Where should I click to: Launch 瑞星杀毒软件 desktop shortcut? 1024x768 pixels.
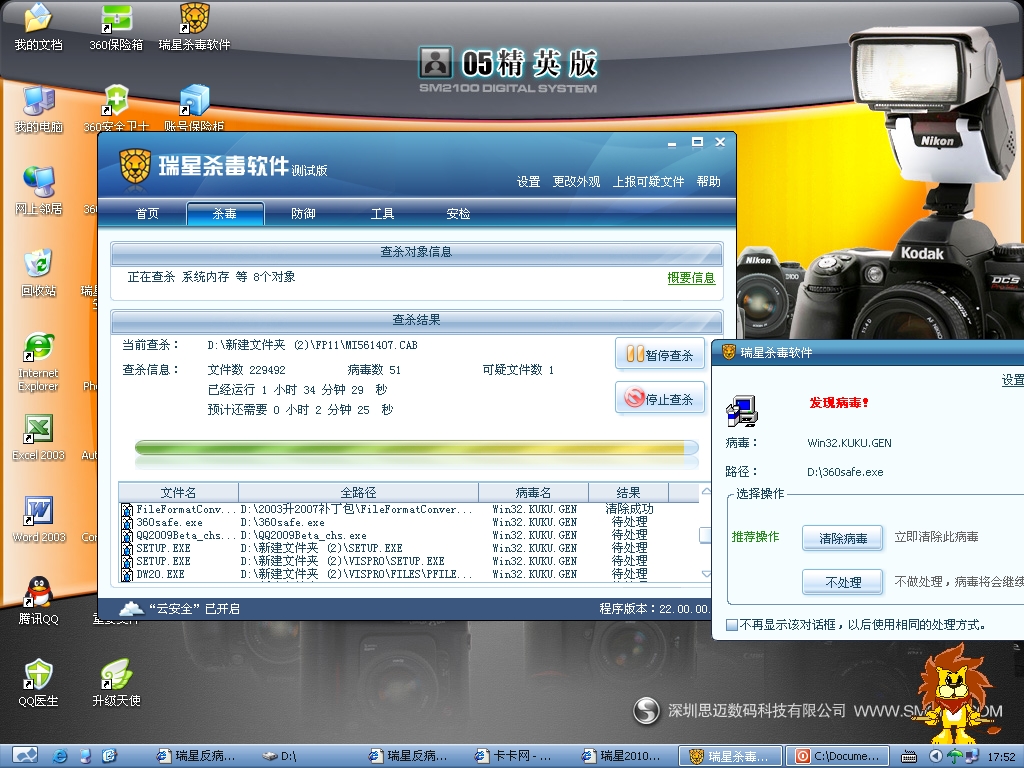tap(195, 27)
